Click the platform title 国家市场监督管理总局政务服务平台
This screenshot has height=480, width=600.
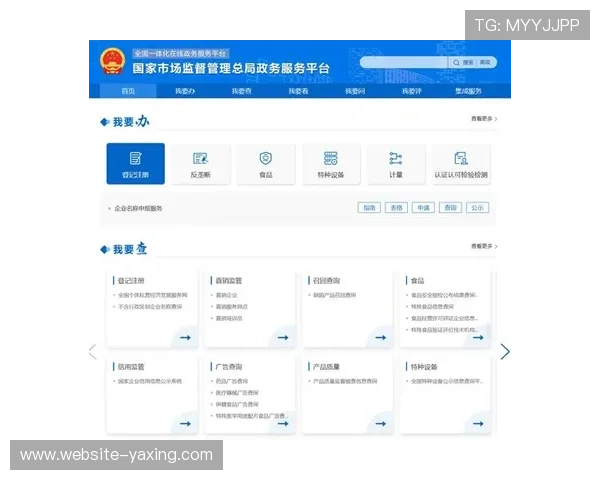pos(231,68)
